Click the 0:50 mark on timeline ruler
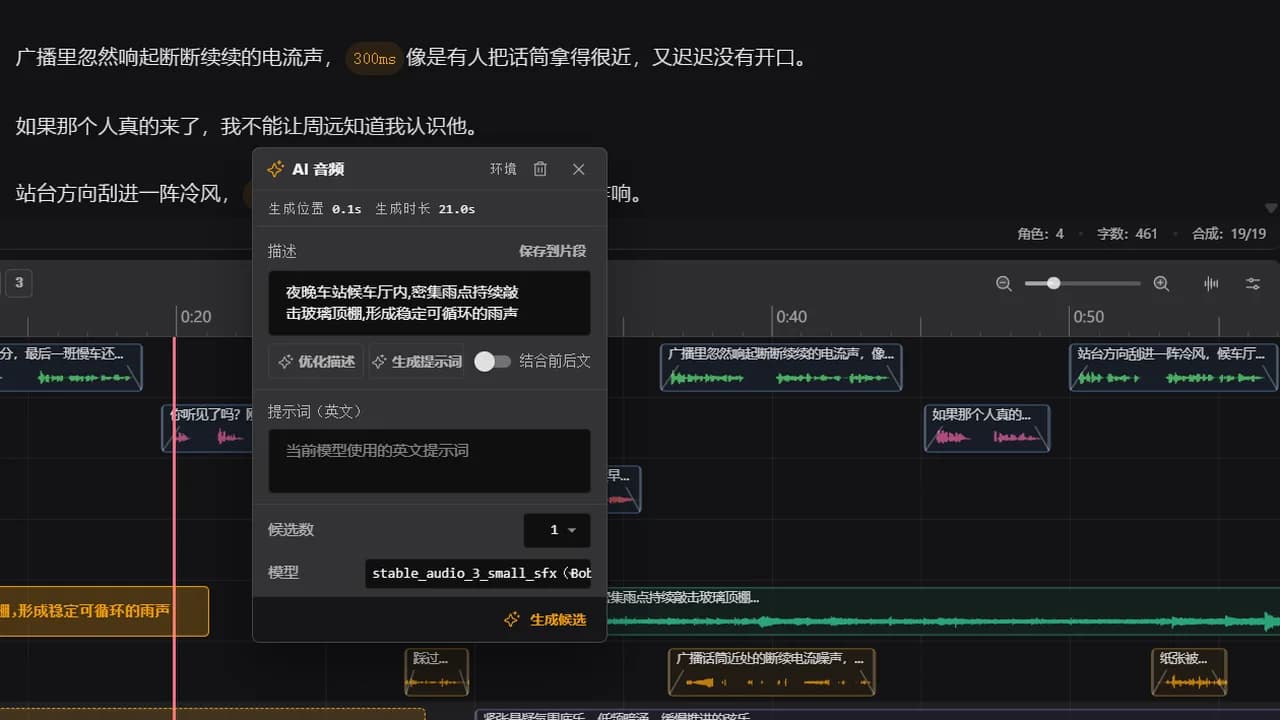 [x=1088, y=317]
